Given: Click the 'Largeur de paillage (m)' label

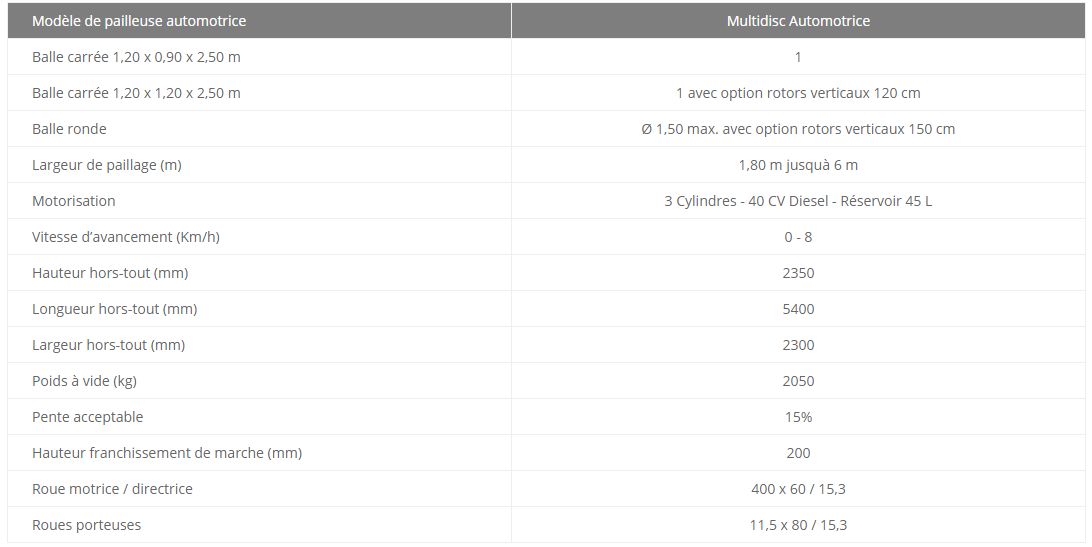Looking at the screenshot, I should (x=107, y=165).
